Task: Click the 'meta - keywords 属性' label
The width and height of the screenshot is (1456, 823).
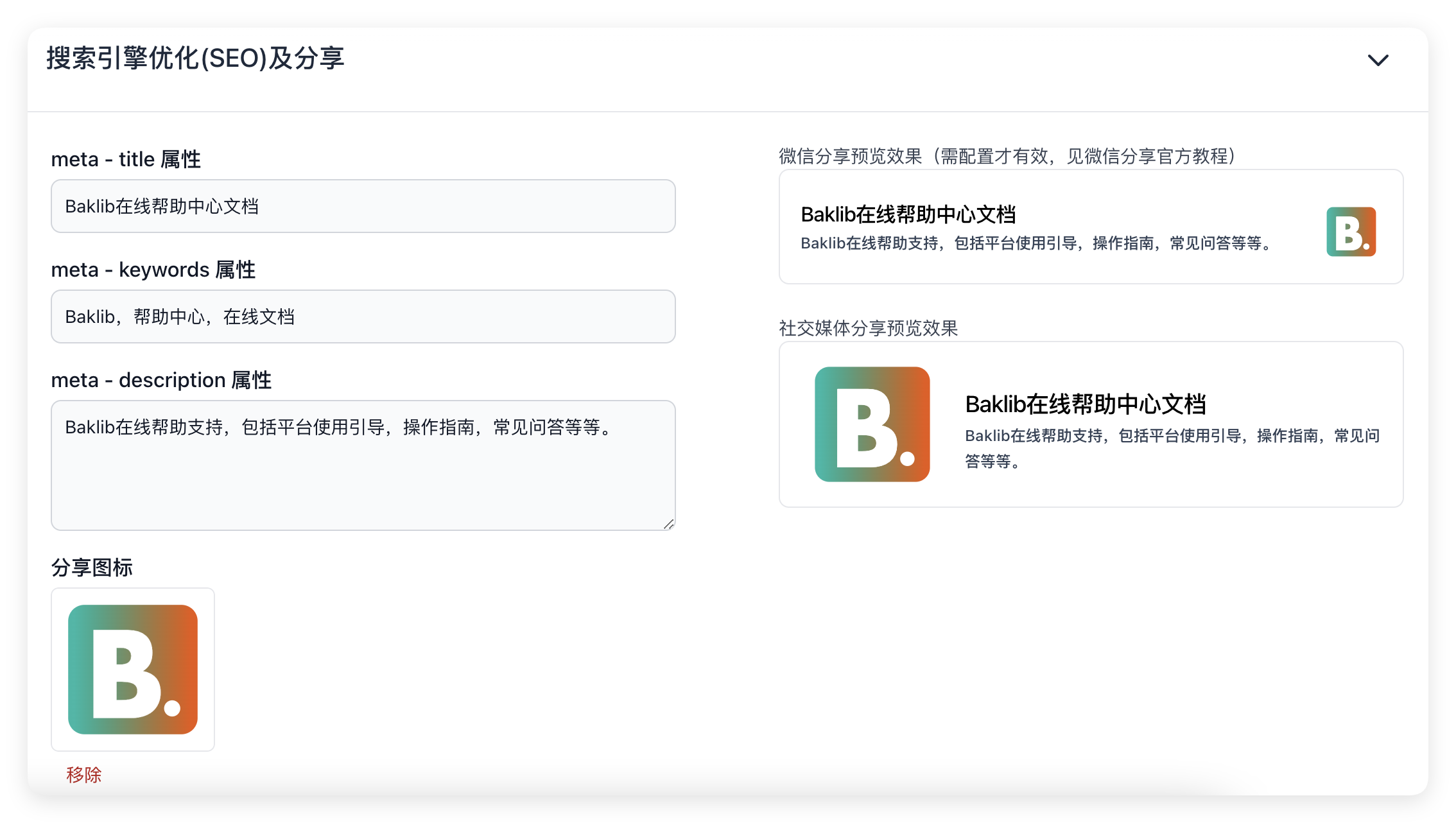Action: coord(153,270)
